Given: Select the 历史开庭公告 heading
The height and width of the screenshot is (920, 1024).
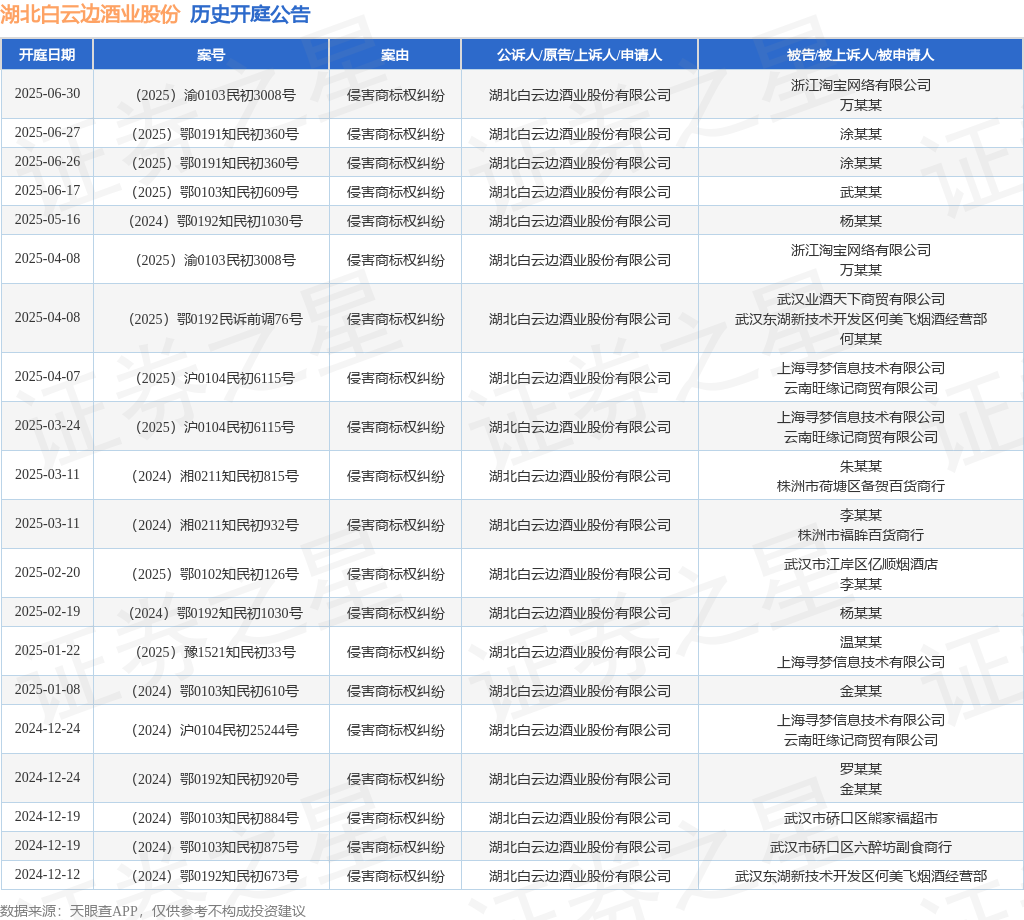Looking at the screenshot, I should [250, 14].
